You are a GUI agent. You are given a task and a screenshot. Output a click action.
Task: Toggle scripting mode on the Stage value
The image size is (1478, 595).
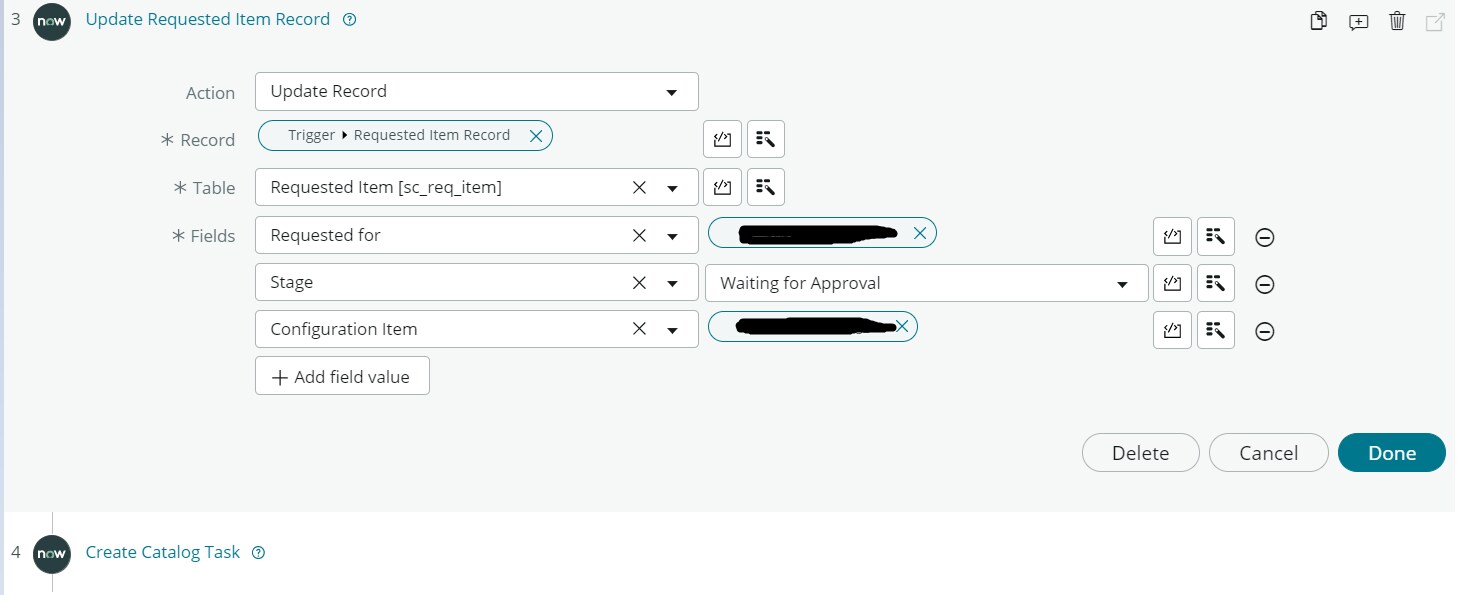pos(1171,283)
